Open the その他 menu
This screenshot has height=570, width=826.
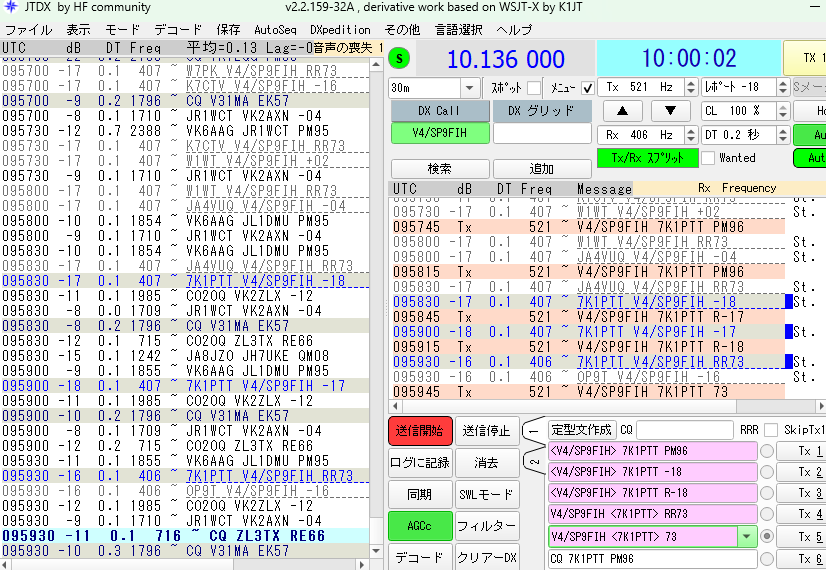[402, 30]
